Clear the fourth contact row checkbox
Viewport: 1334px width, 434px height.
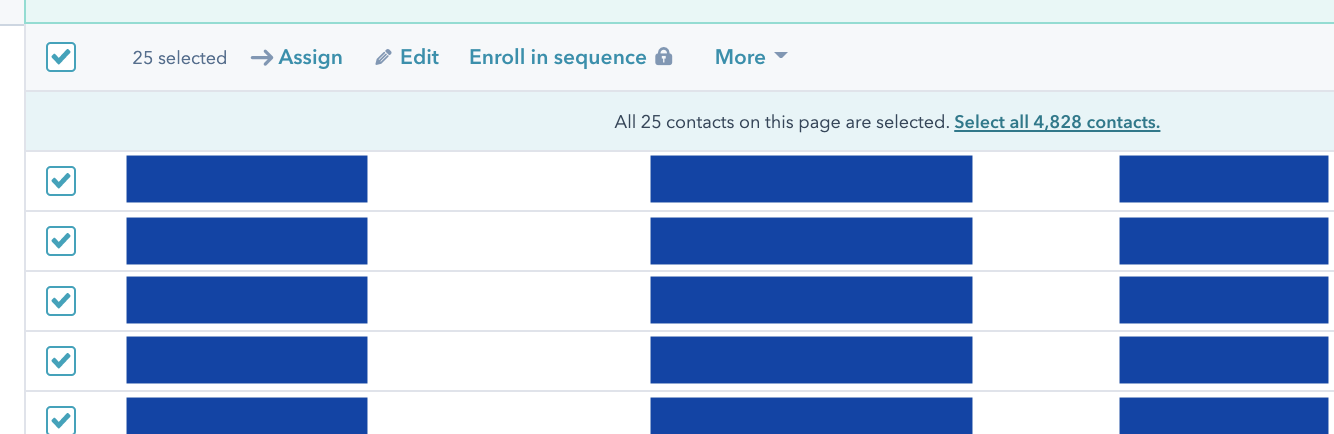[x=61, y=360]
